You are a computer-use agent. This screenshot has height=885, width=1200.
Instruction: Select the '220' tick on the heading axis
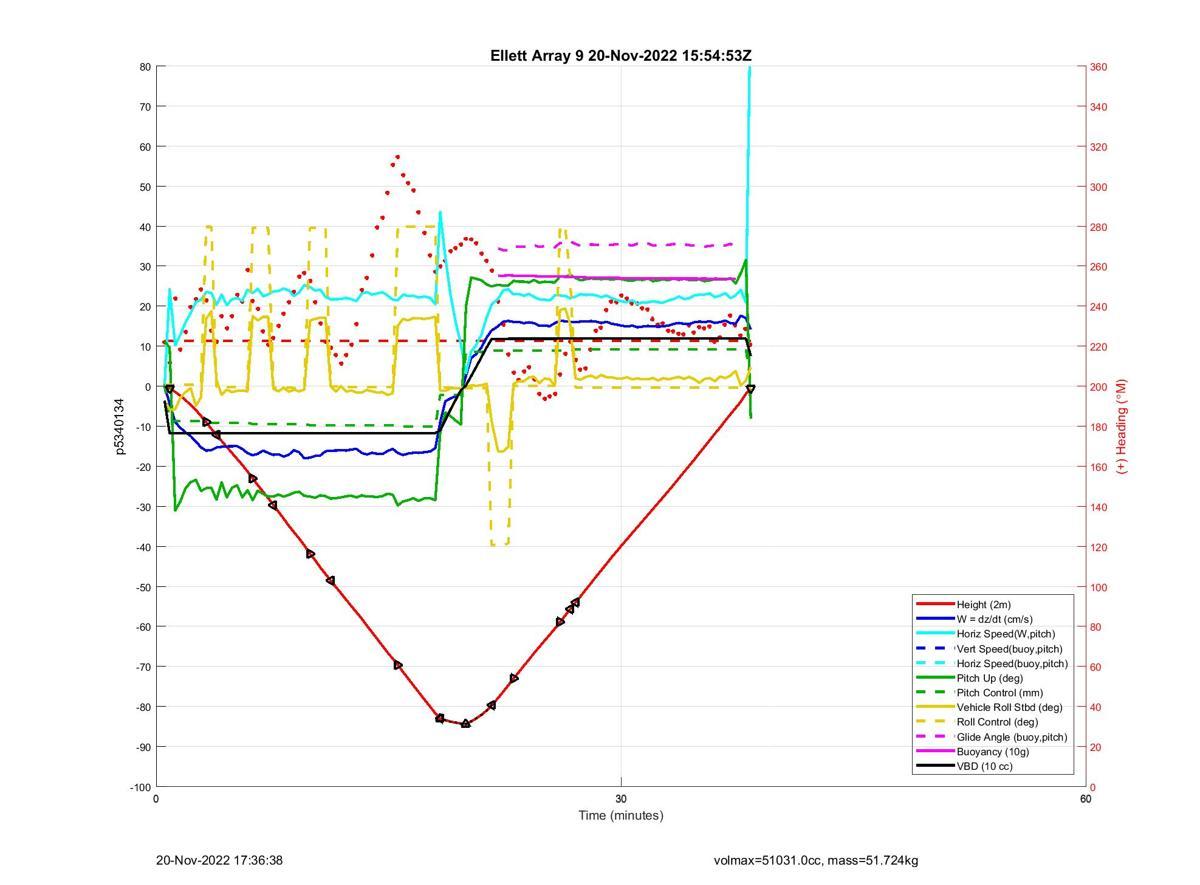1098,347
